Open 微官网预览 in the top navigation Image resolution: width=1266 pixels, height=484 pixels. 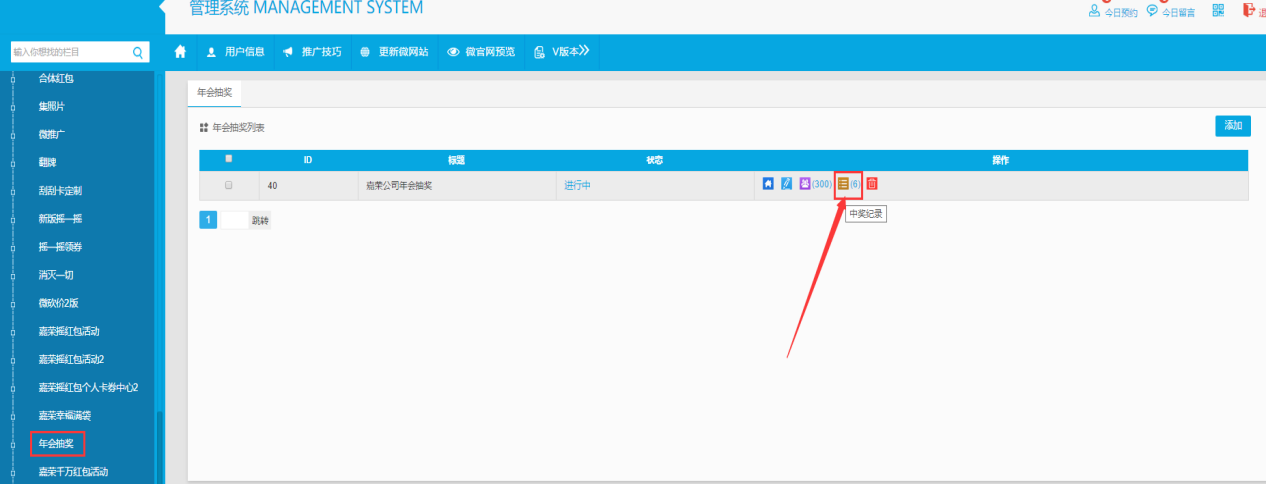(x=482, y=52)
